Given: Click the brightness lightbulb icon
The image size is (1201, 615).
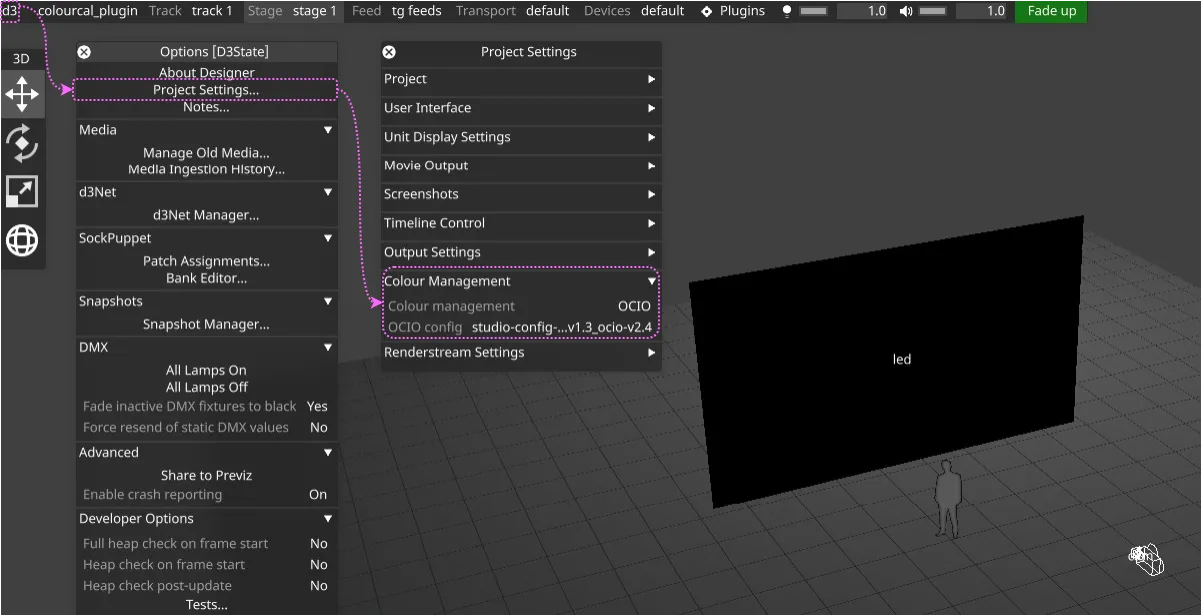Looking at the screenshot, I should coord(787,11).
